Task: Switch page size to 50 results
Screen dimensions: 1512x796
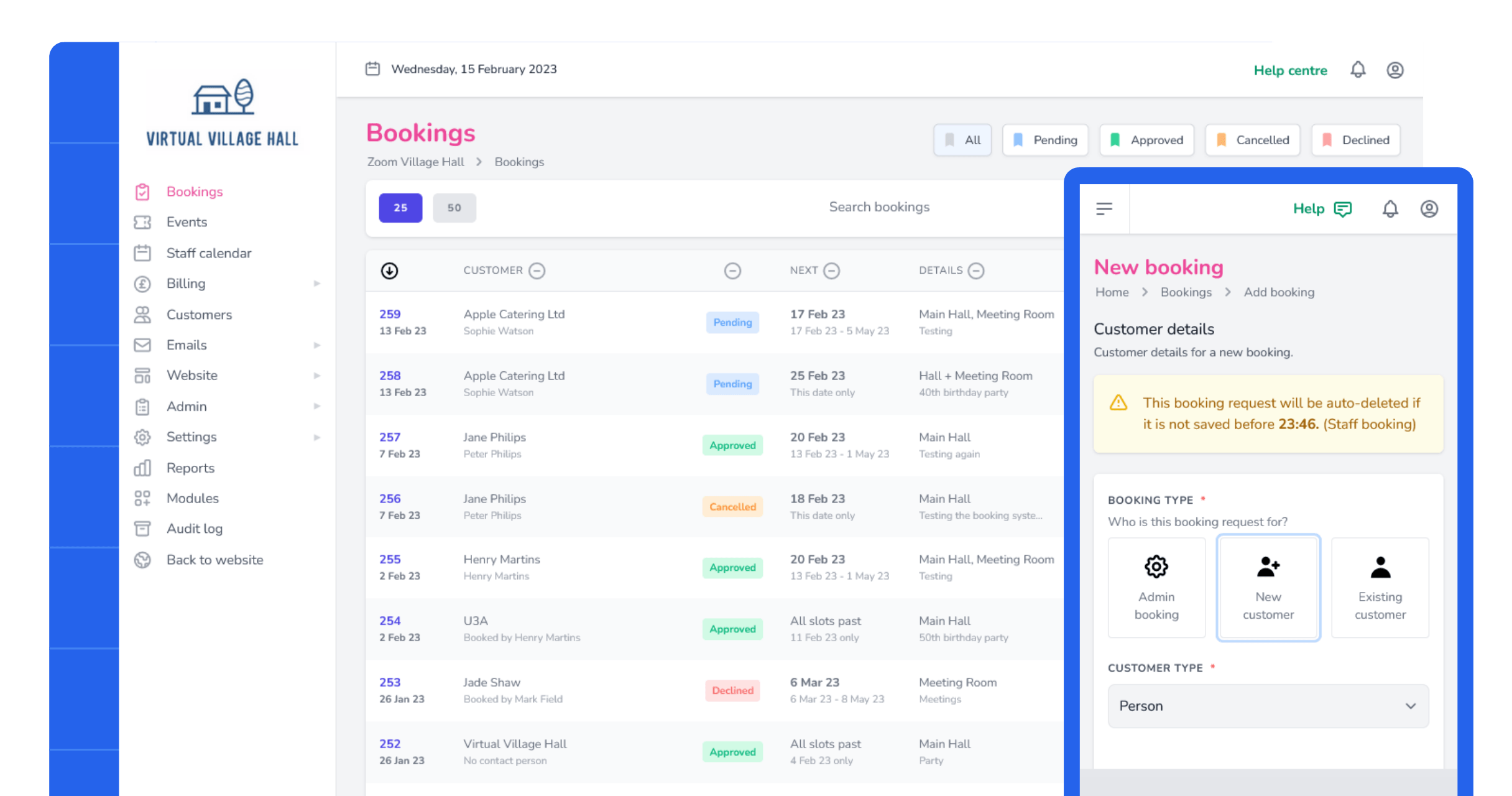Action: [454, 208]
